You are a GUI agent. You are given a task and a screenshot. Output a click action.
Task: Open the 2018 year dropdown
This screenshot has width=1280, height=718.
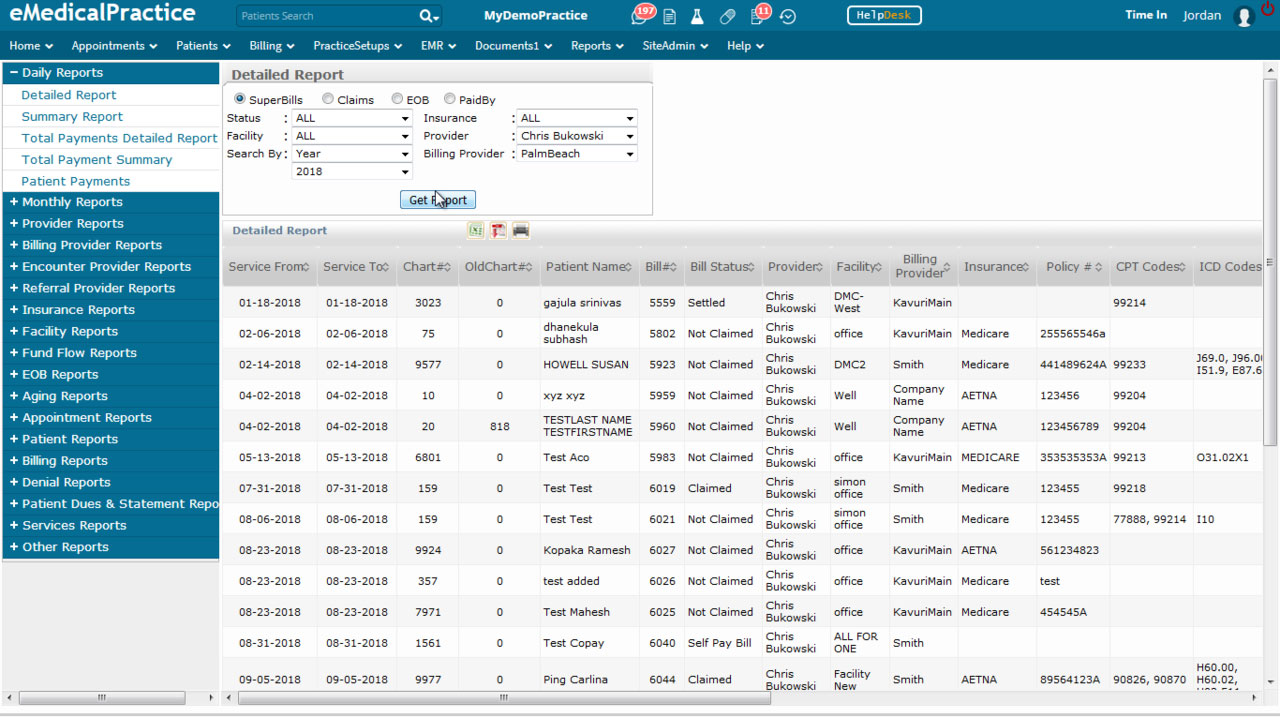(352, 172)
